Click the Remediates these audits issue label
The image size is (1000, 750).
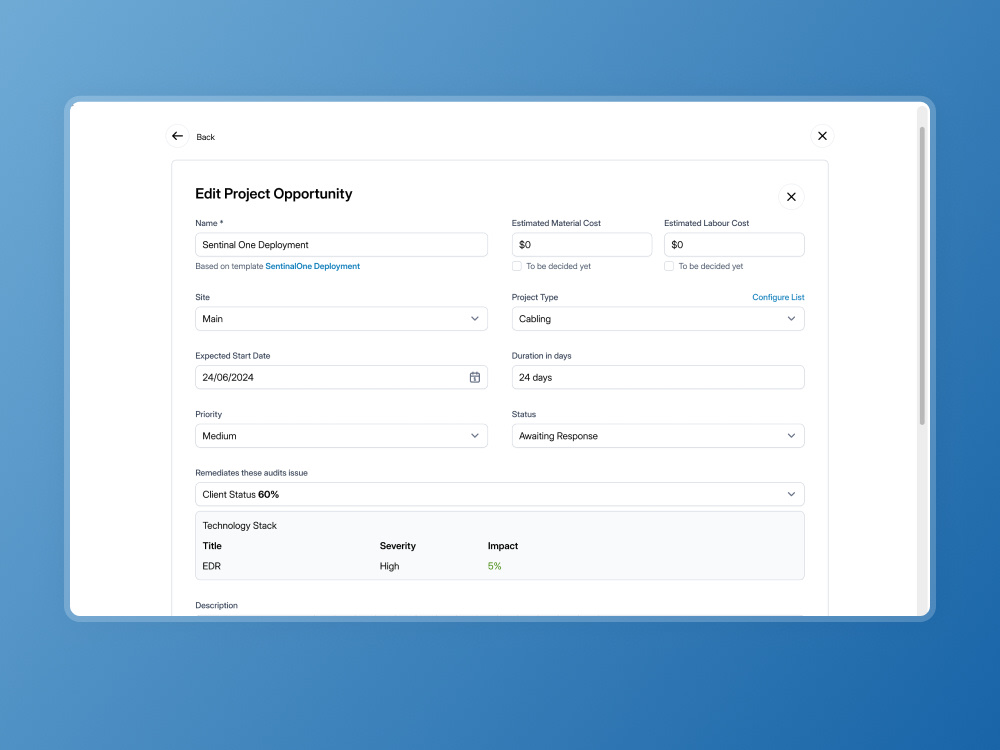251,473
